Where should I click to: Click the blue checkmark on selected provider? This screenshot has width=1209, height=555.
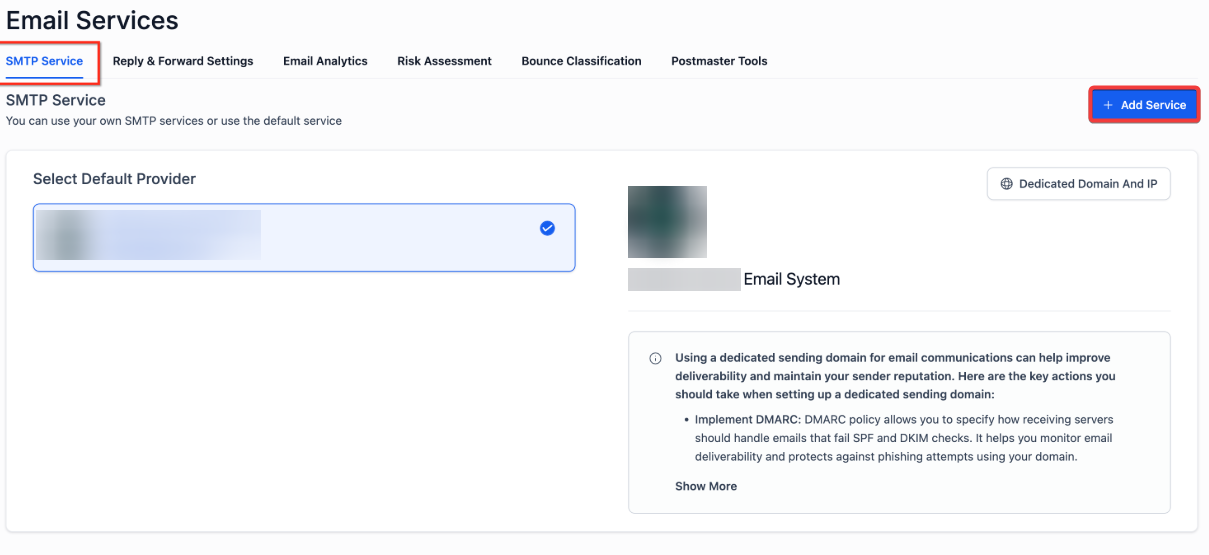[547, 228]
